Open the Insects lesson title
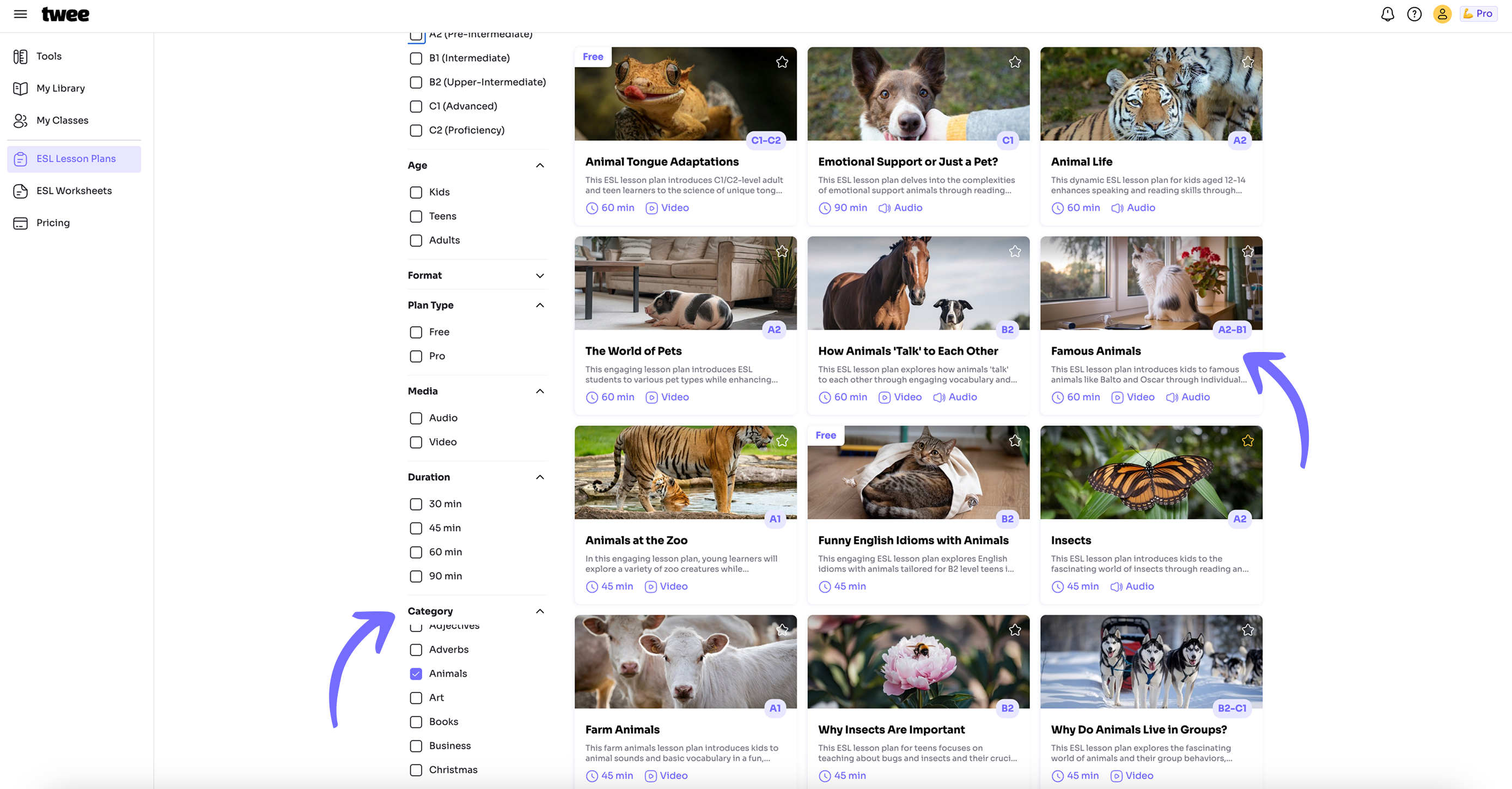This screenshot has width=1512, height=789. click(1071, 540)
